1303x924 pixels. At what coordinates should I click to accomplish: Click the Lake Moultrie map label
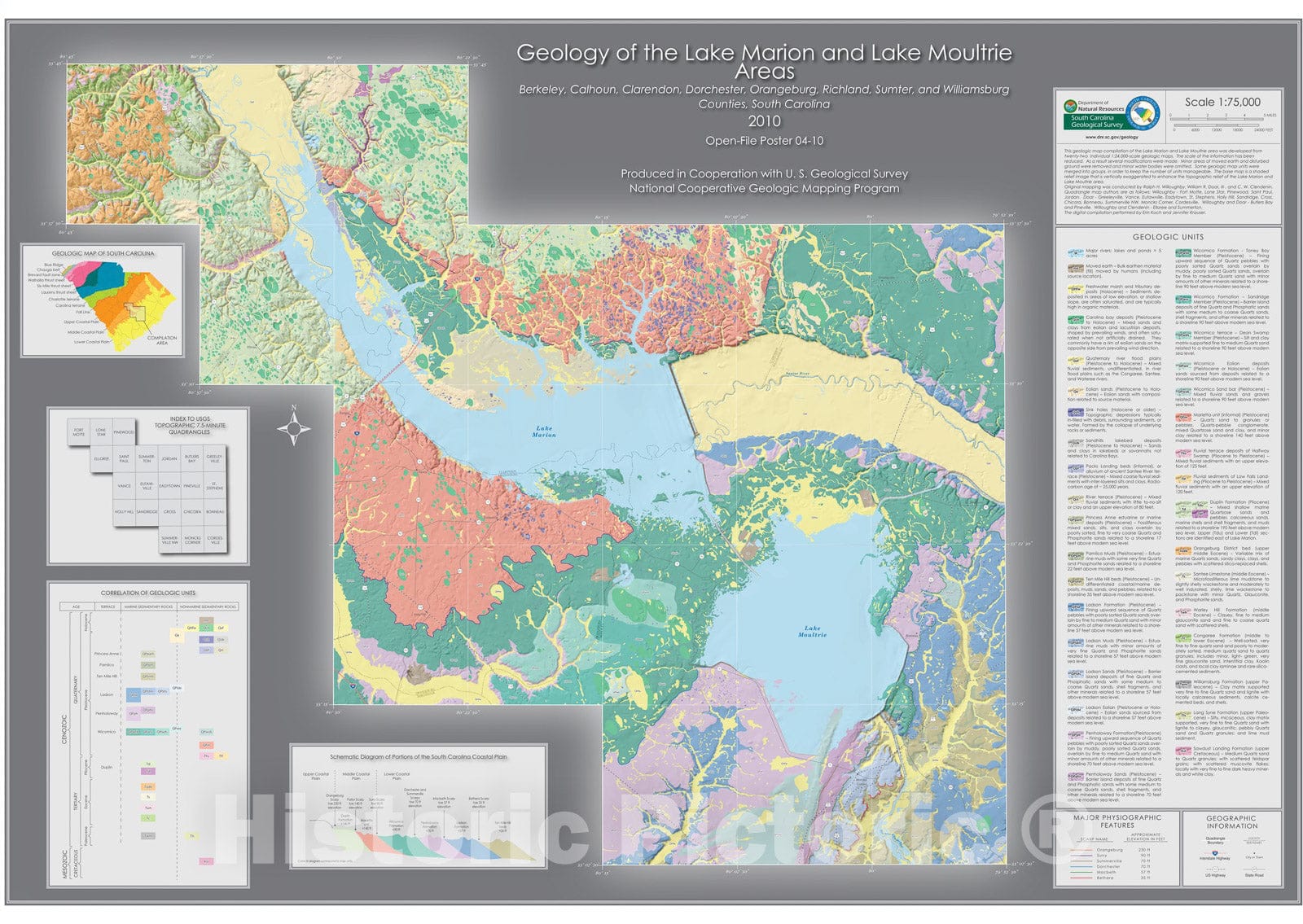812,631
